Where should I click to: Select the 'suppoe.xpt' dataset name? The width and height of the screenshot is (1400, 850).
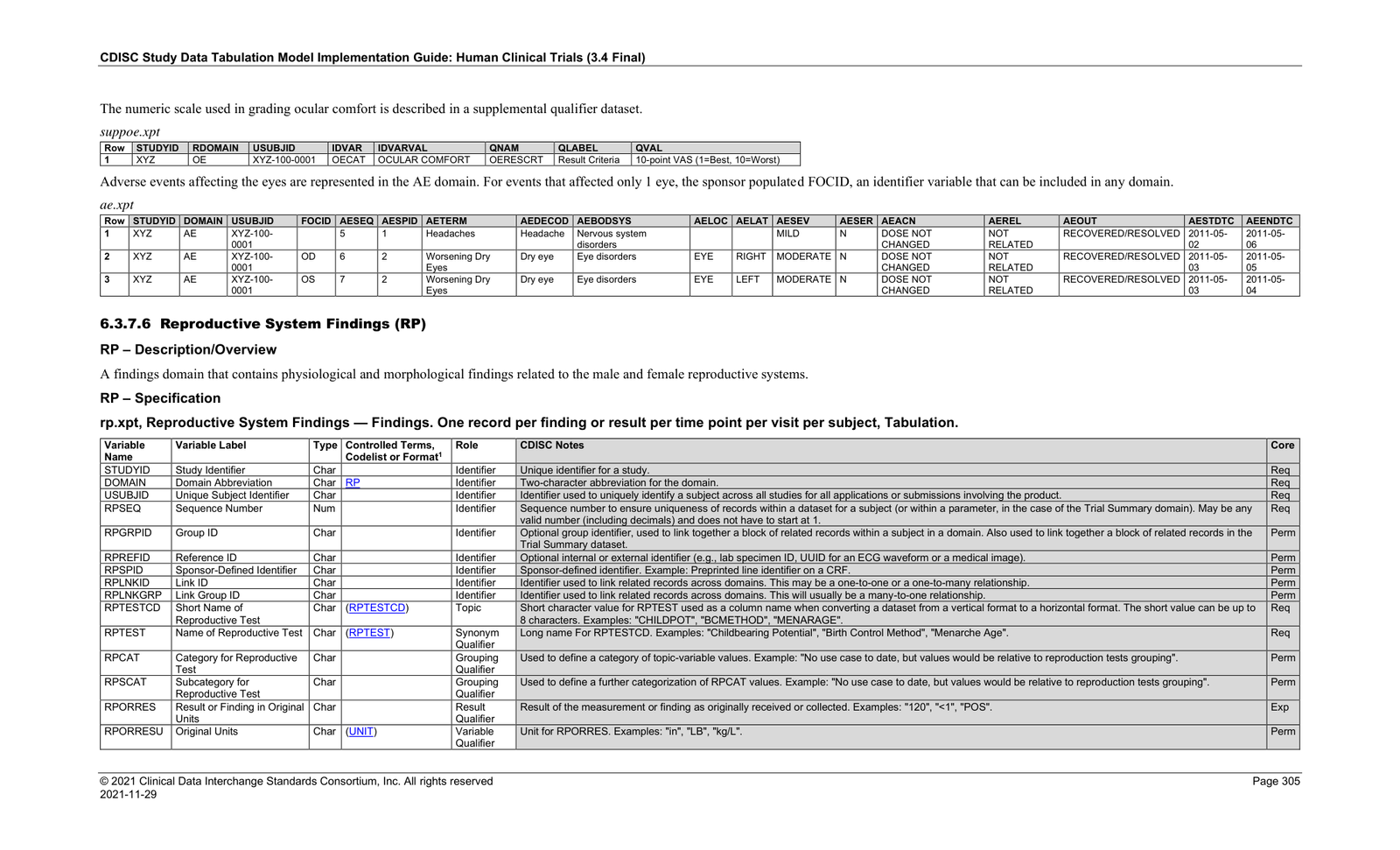pos(129,132)
